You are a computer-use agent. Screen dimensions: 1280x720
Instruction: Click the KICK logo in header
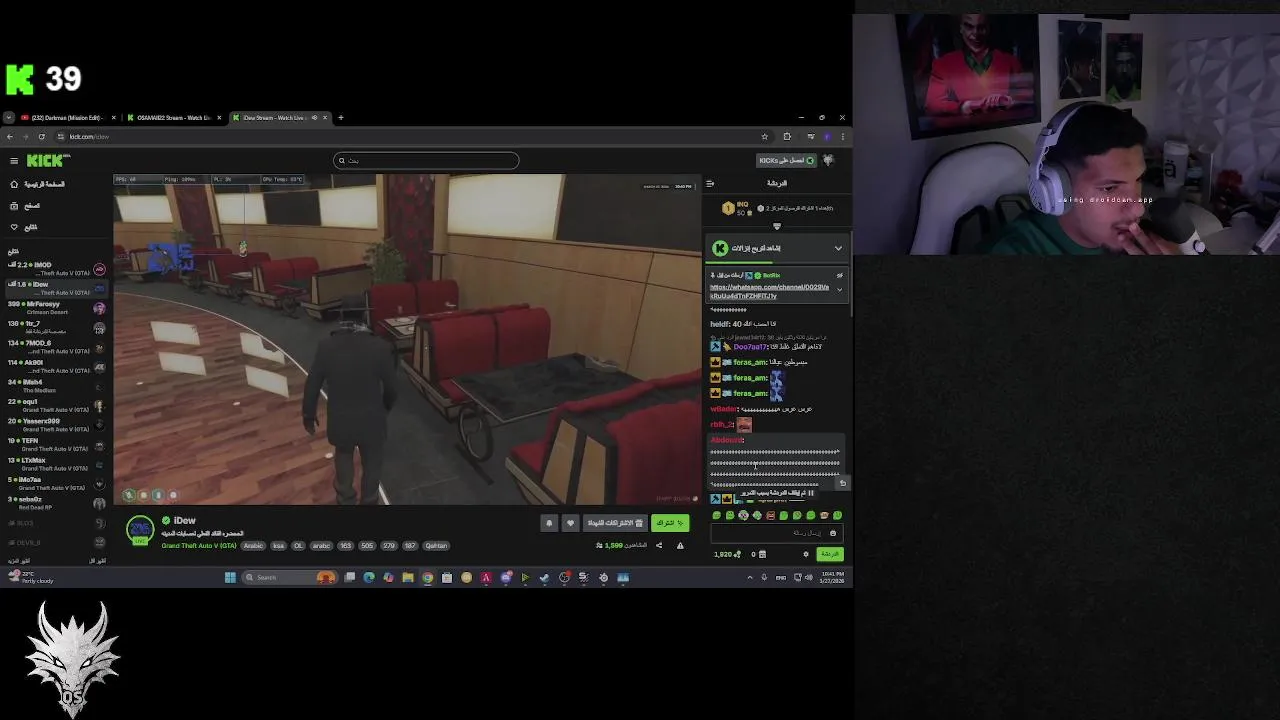tap(46, 160)
